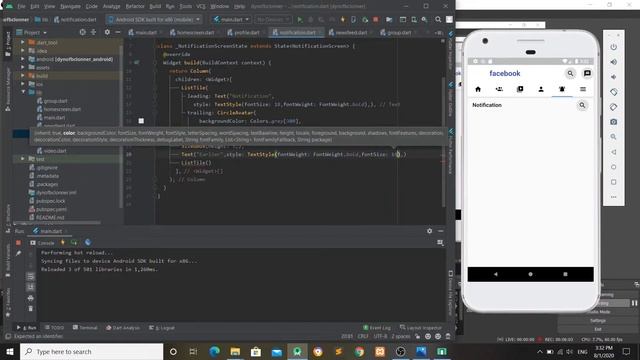Open the Dart Analysis tool window

coord(122,328)
